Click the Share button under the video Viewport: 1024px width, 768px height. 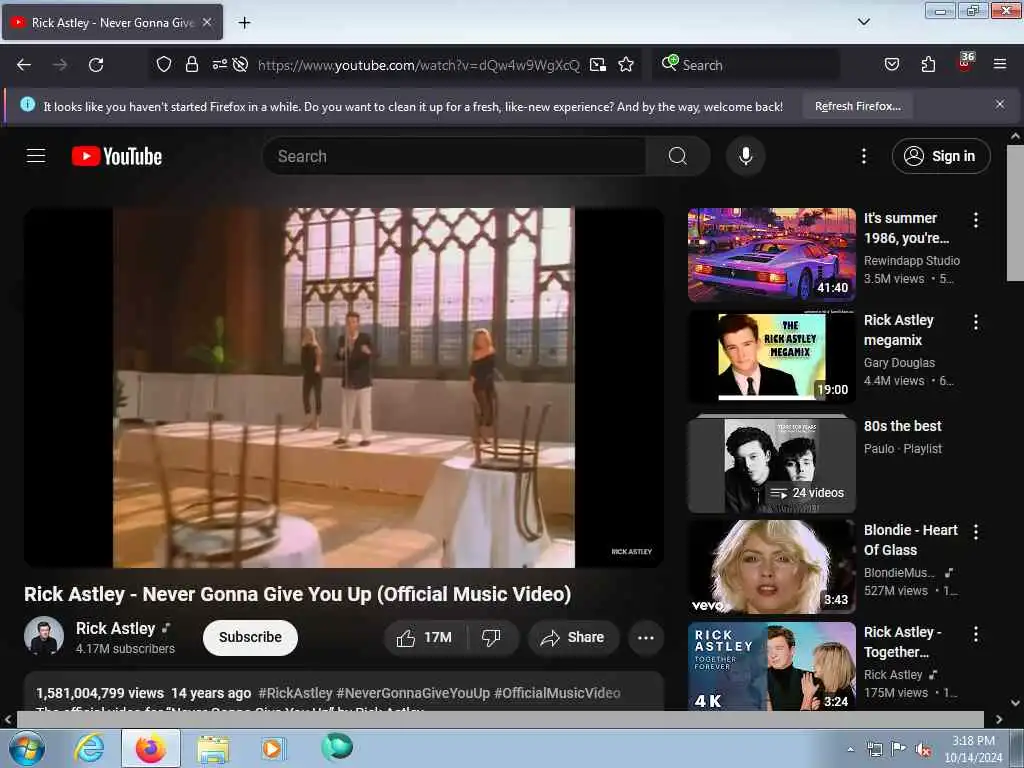point(573,637)
